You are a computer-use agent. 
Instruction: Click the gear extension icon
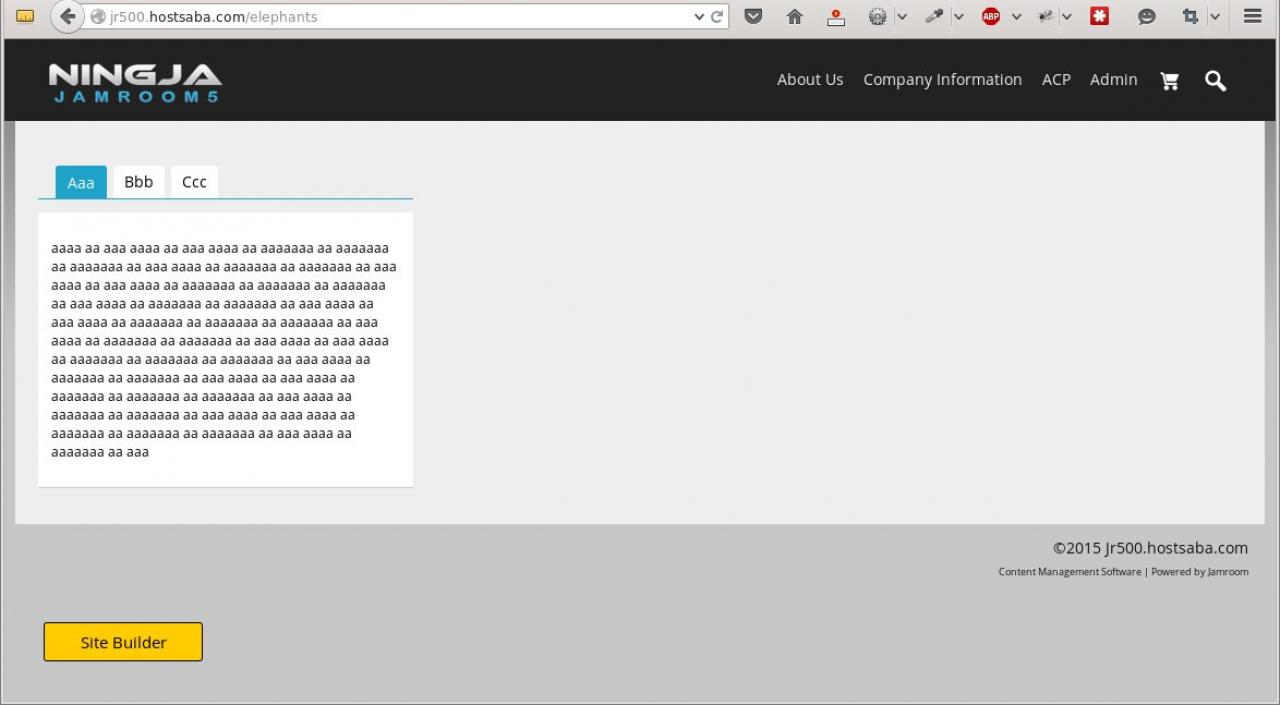click(877, 16)
